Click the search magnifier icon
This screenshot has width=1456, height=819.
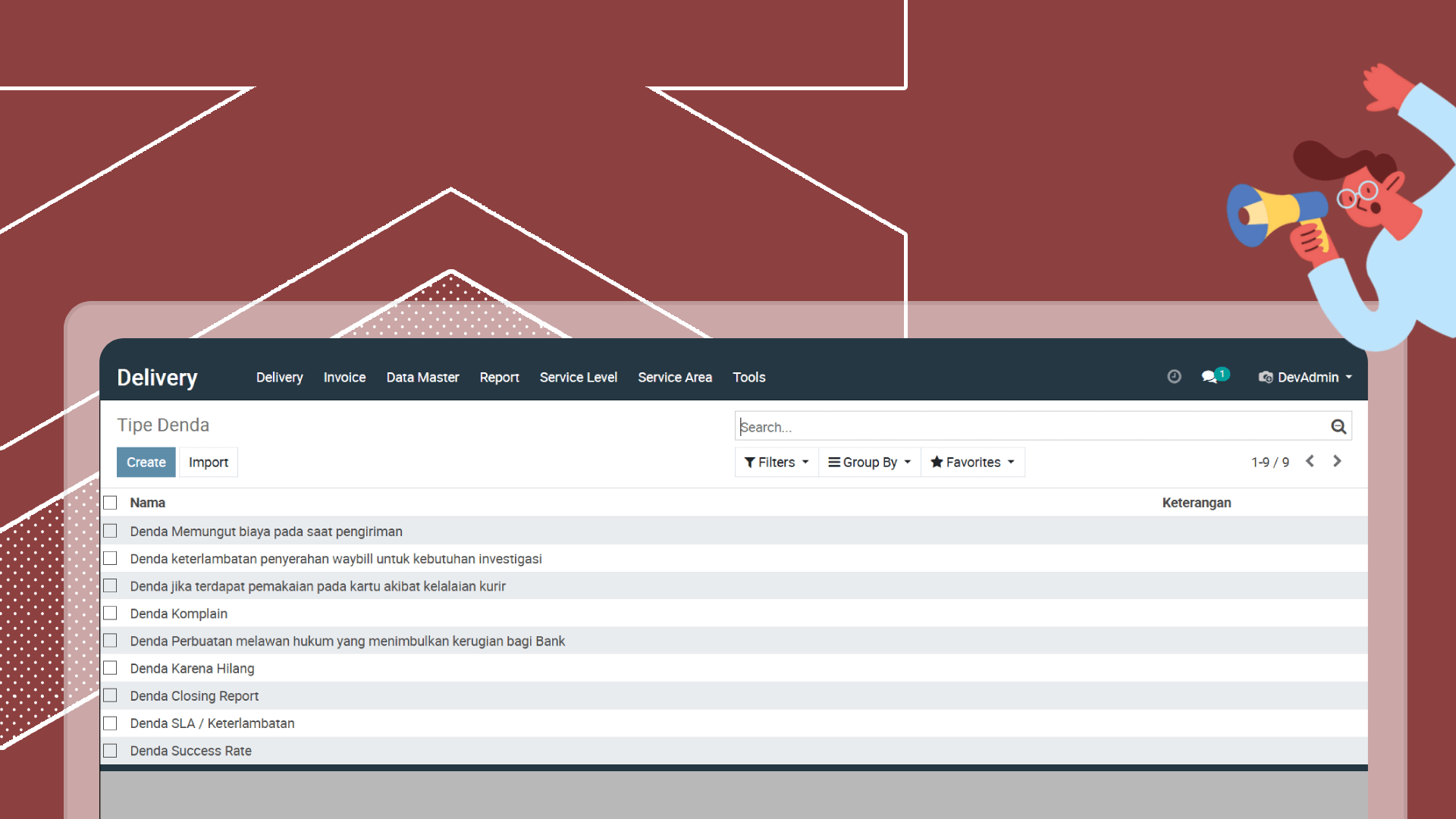pyautogui.click(x=1338, y=427)
